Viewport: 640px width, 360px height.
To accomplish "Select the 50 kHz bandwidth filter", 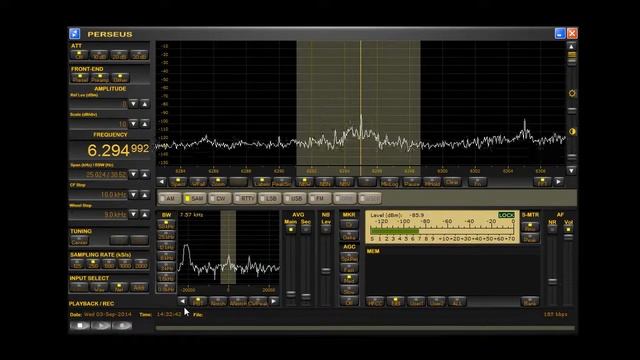I will (x=166, y=225).
